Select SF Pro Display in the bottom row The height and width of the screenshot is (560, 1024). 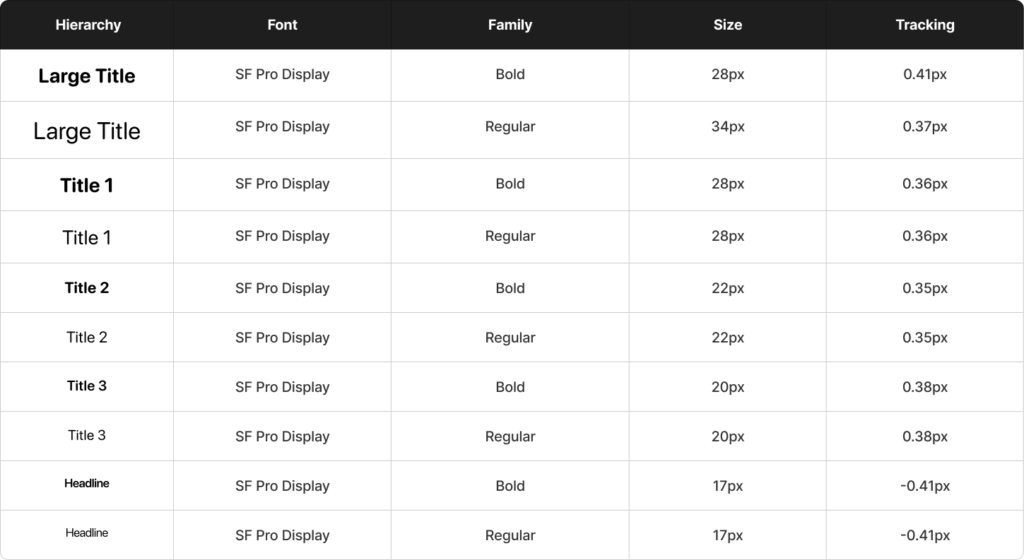[282, 535]
